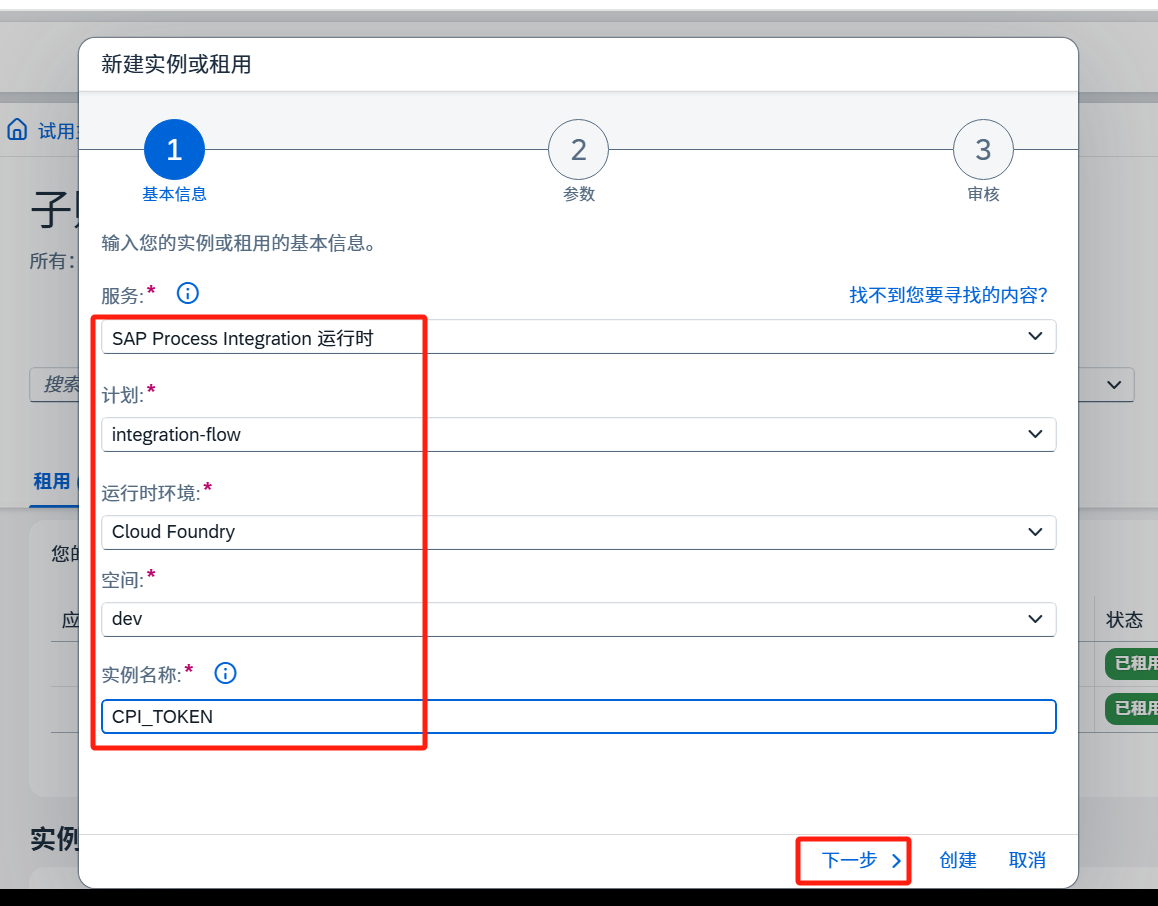This screenshot has height=906, width=1158.
Task: Click the dialog title 新建实例或租用
Action: pos(176,64)
